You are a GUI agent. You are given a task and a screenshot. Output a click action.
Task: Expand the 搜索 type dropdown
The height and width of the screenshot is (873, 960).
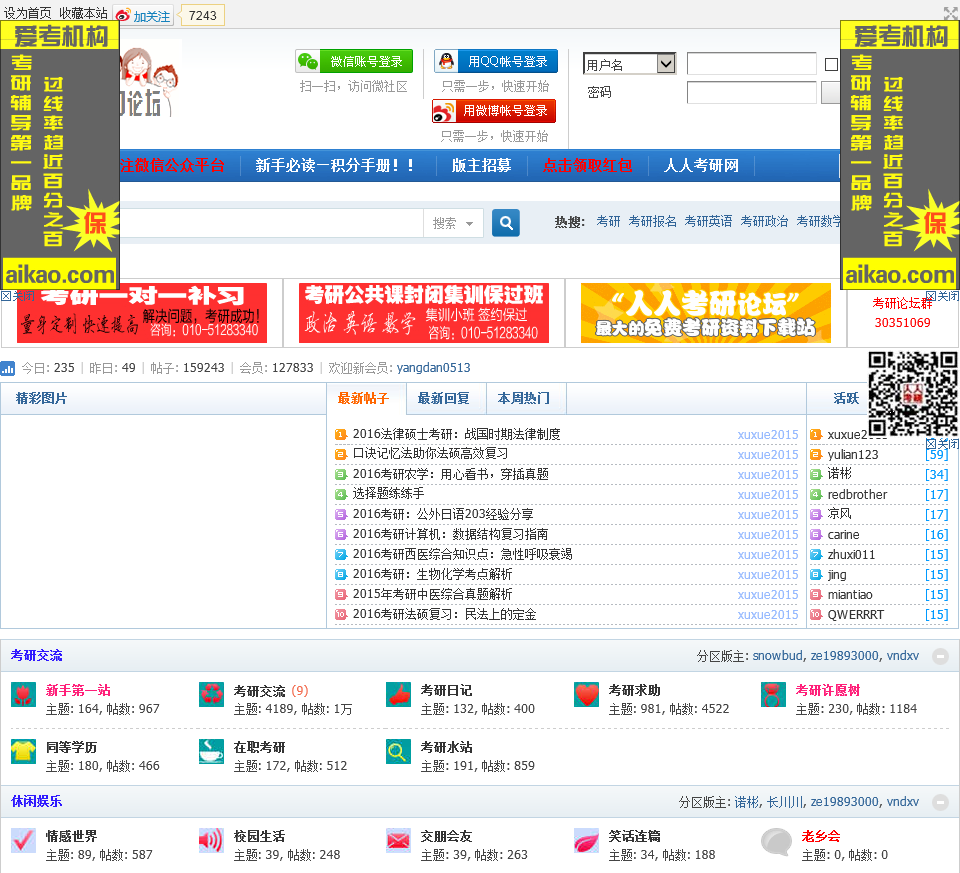[x=453, y=223]
